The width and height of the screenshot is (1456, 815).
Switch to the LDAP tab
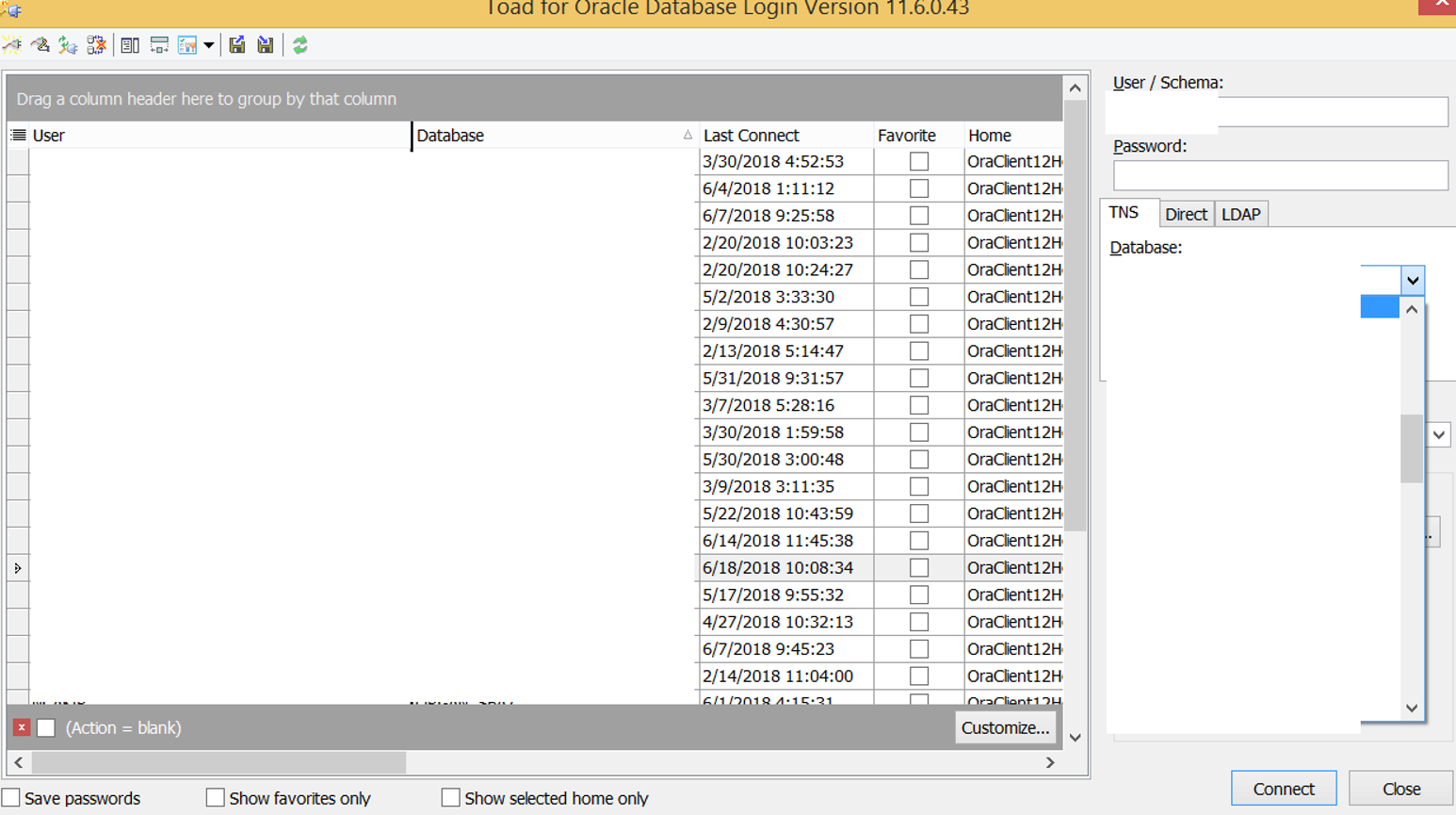coord(1240,214)
